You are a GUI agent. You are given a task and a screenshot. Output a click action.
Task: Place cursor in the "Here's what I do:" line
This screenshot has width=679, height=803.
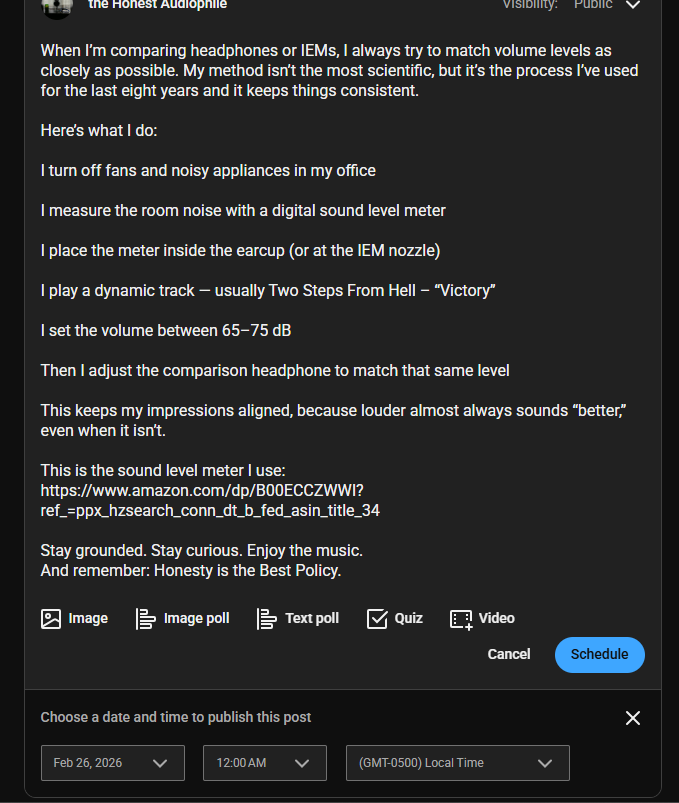[99, 130]
